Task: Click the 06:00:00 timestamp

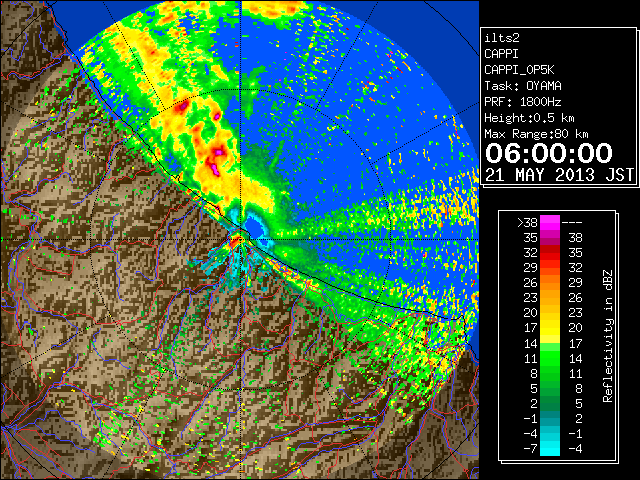Action: tap(548, 153)
